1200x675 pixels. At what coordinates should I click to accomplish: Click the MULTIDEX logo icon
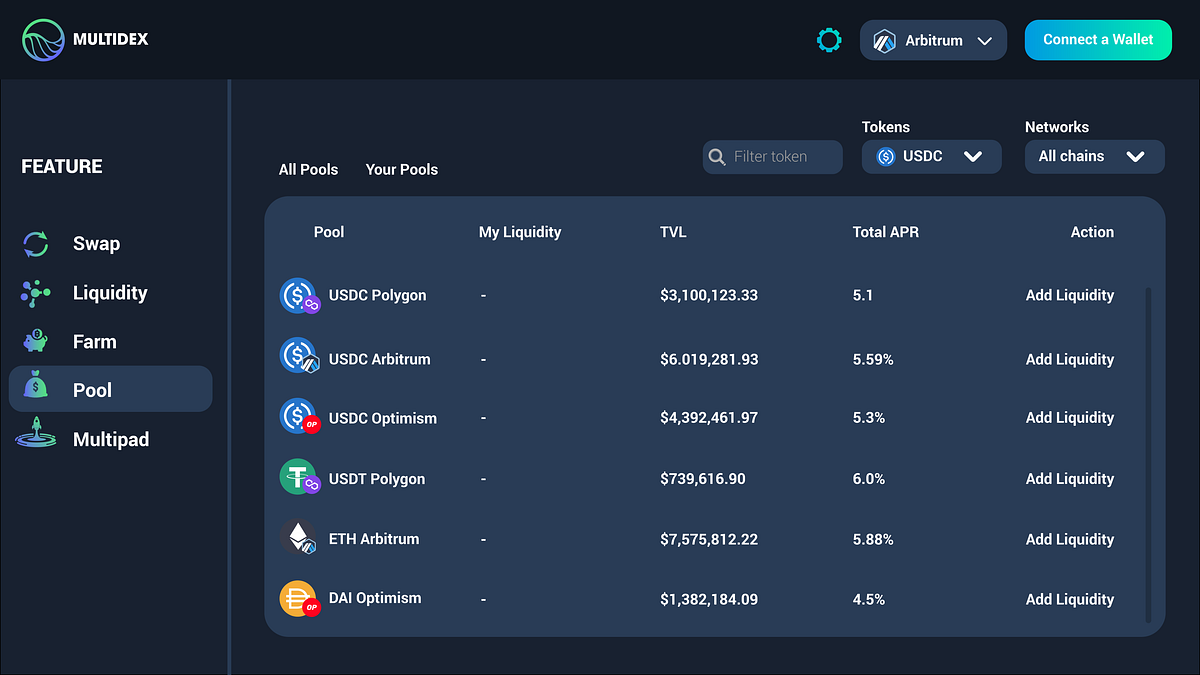coord(42,40)
